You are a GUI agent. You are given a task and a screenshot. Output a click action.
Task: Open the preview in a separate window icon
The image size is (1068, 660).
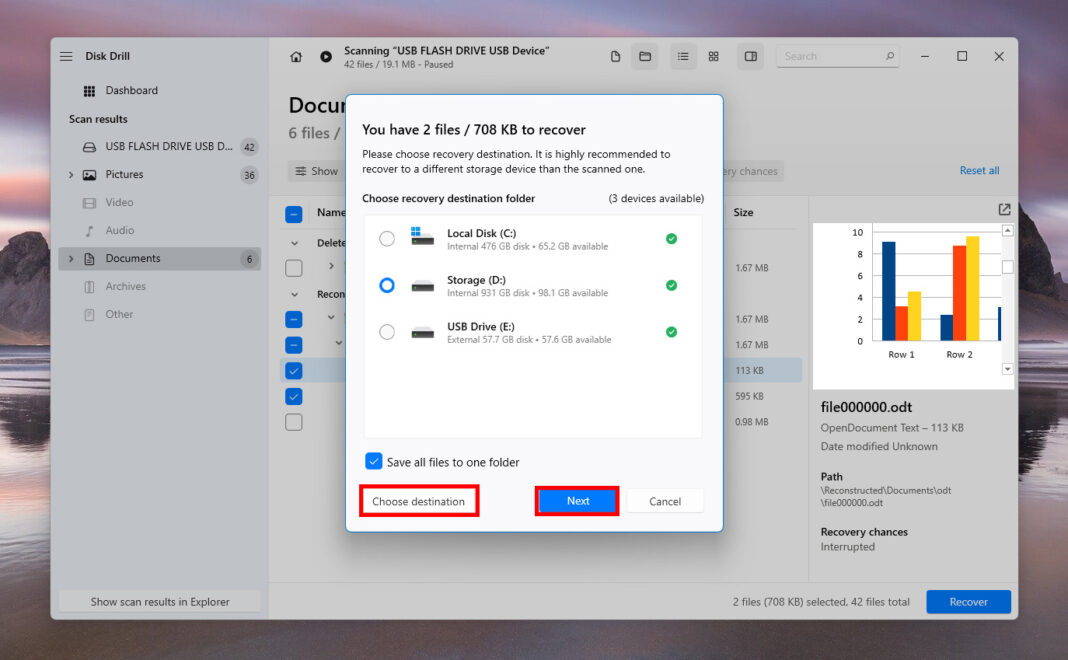(x=1003, y=209)
